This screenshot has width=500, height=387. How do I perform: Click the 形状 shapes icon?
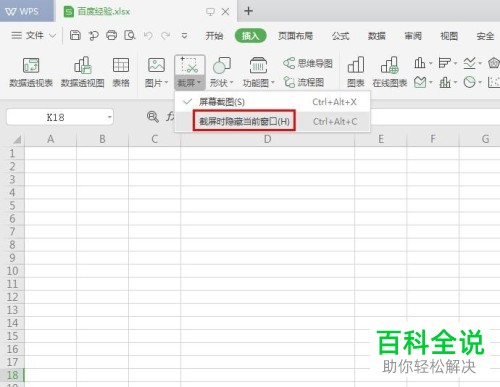pyautogui.click(x=222, y=65)
